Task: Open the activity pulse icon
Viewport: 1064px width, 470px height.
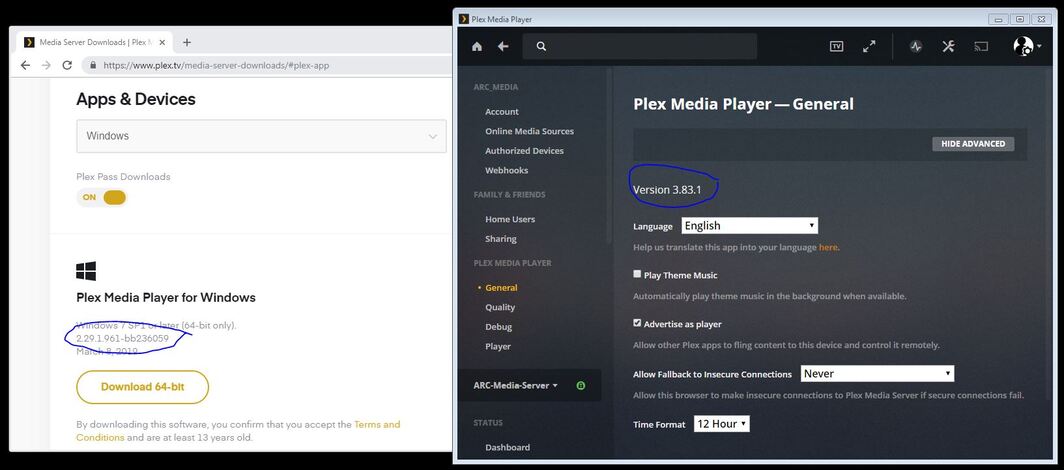Action: point(916,46)
